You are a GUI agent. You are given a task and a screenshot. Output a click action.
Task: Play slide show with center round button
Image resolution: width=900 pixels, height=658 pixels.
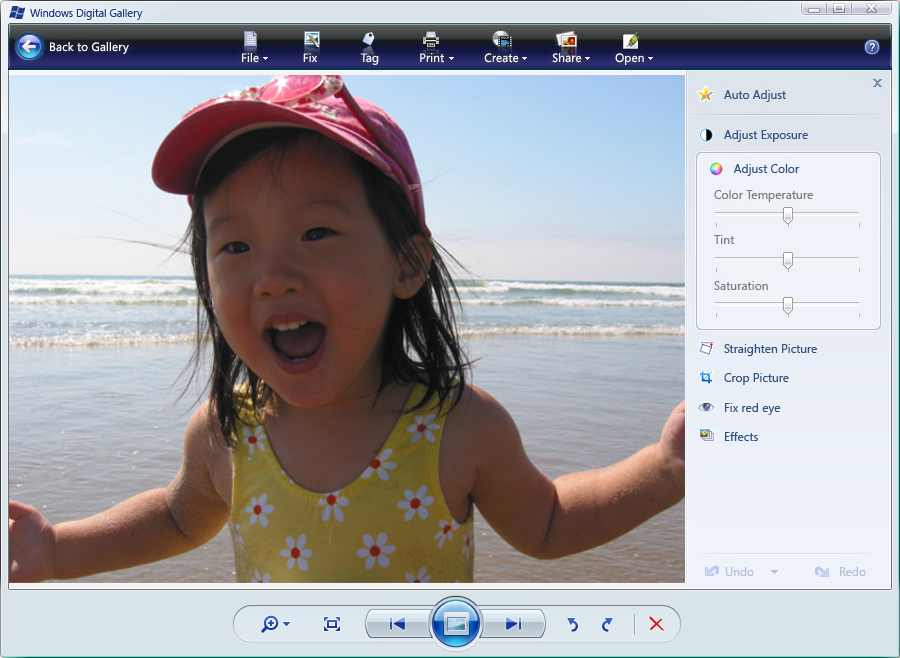[456, 624]
